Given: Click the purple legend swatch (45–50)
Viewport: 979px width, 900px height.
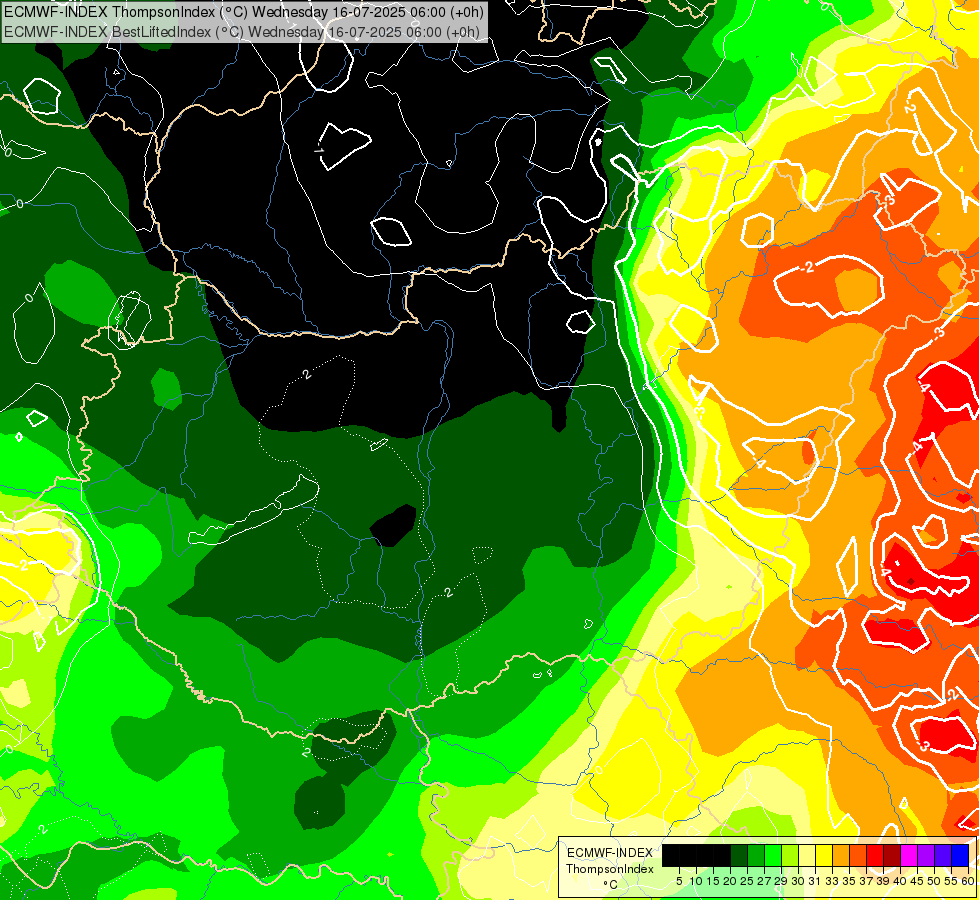Looking at the screenshot, I should 926,855.
